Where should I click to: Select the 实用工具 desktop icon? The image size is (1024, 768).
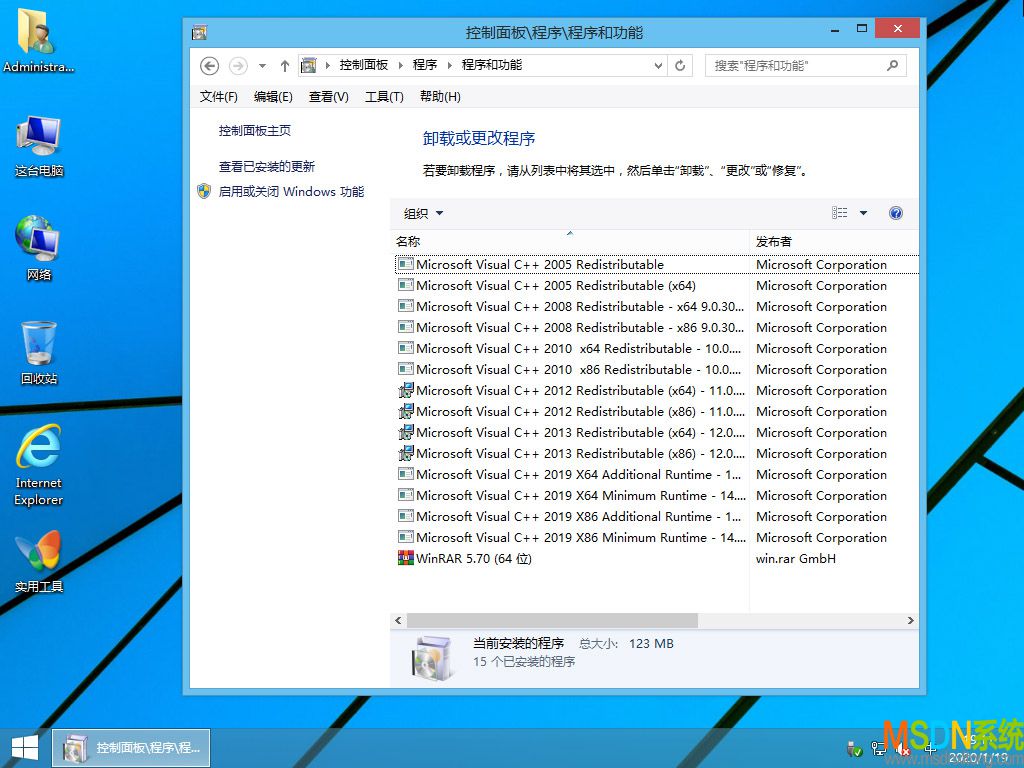pos(39,562)
